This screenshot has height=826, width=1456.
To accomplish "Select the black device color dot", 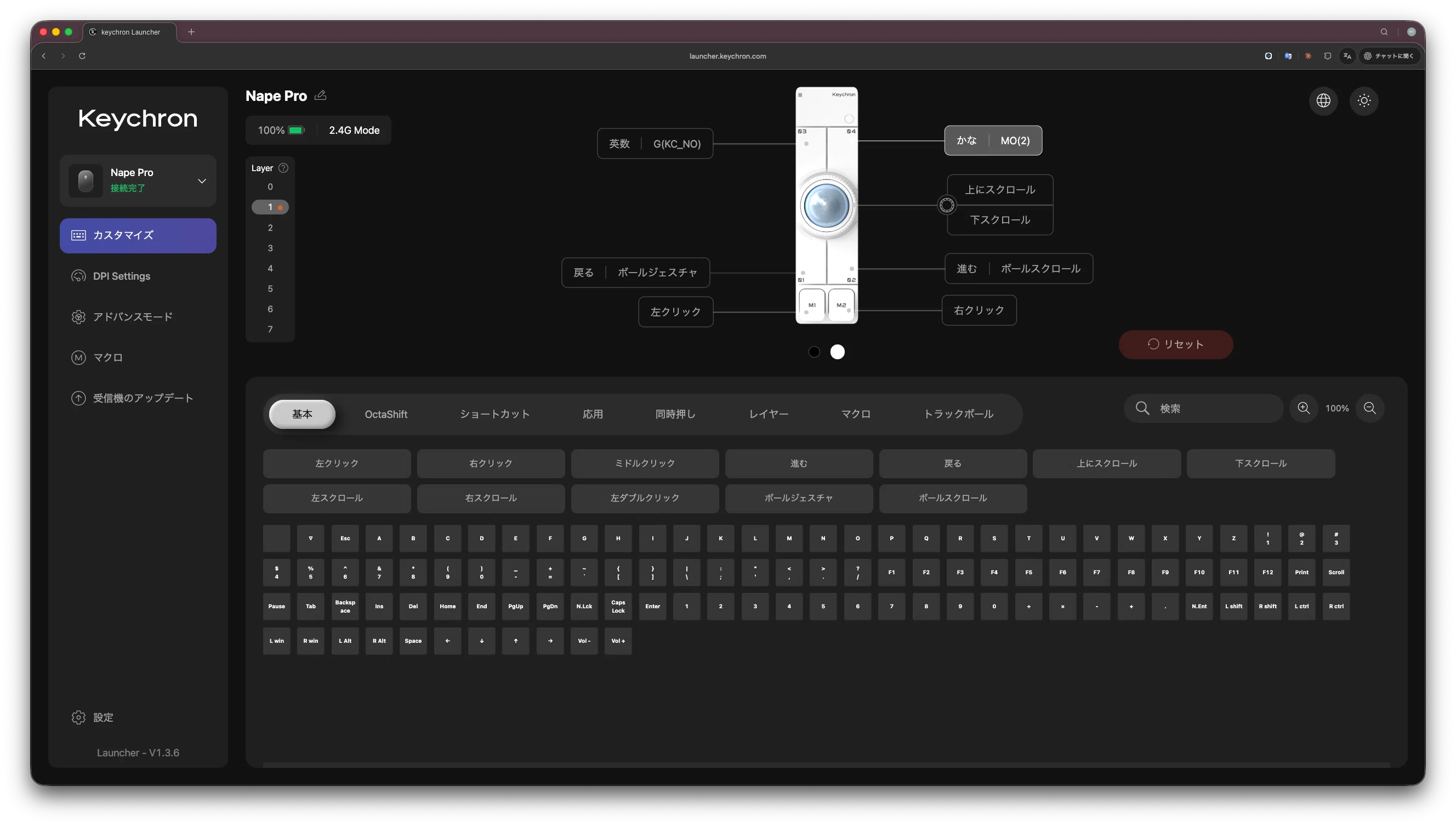I will 814,352.
